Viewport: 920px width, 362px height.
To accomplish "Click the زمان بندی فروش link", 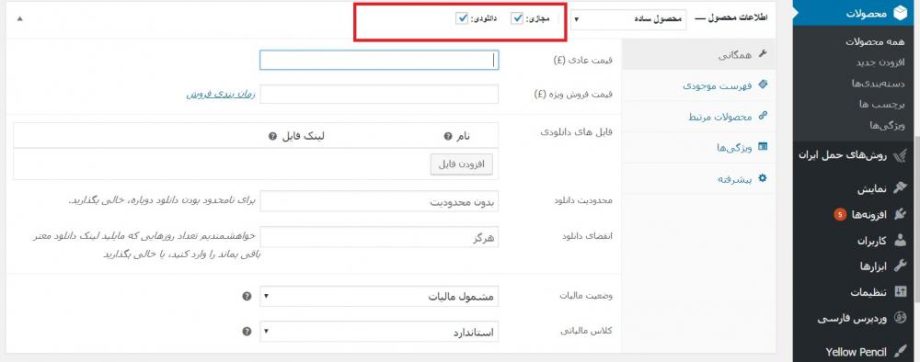I will click(221, 94).
